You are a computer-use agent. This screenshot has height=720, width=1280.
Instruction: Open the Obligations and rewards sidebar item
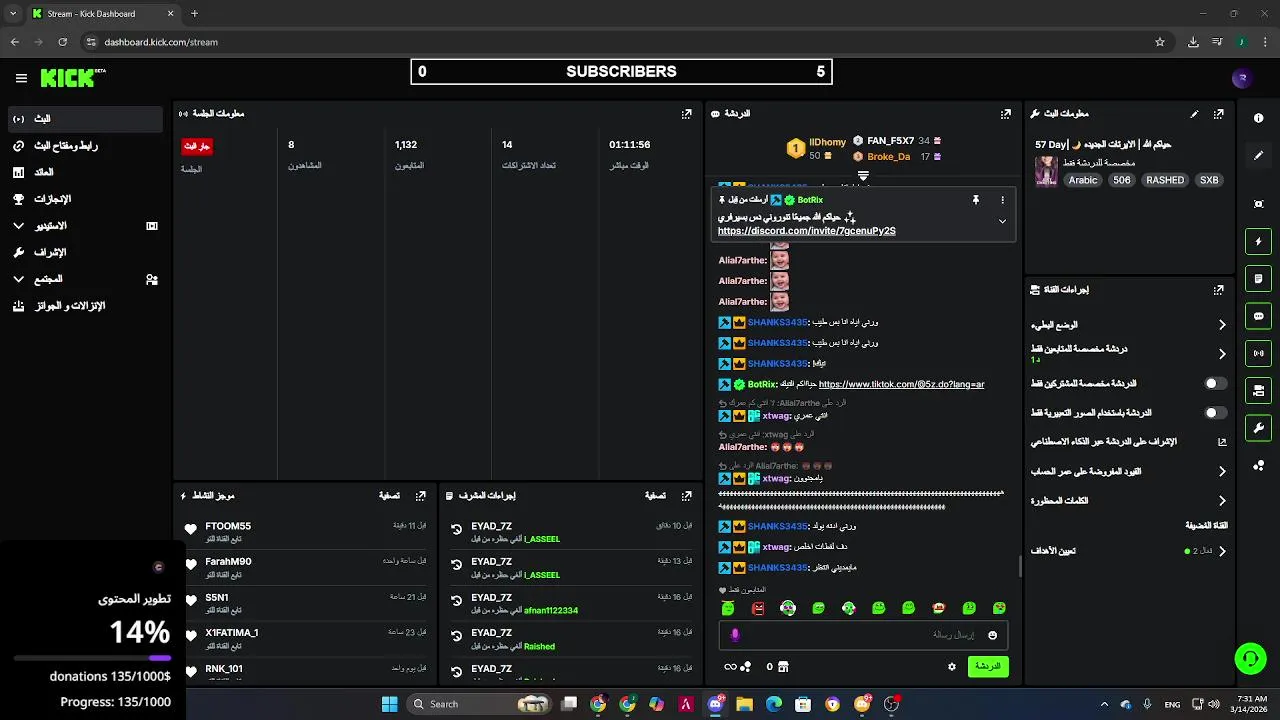click(x=84, y=306)
